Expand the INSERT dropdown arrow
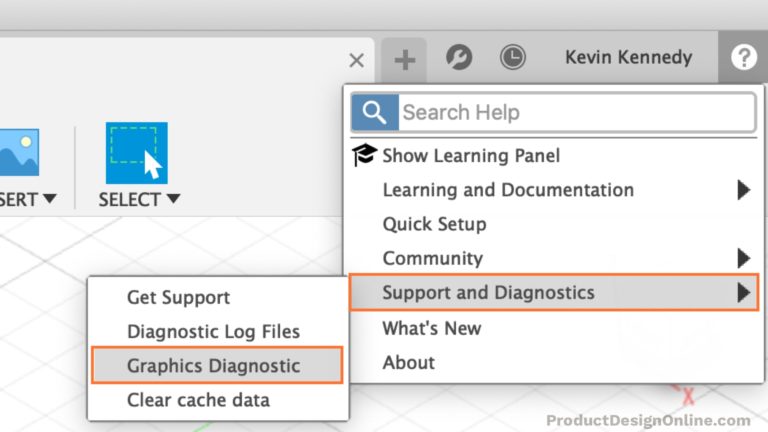The width and height of the screenshot is (768, 432). (49, 198)
